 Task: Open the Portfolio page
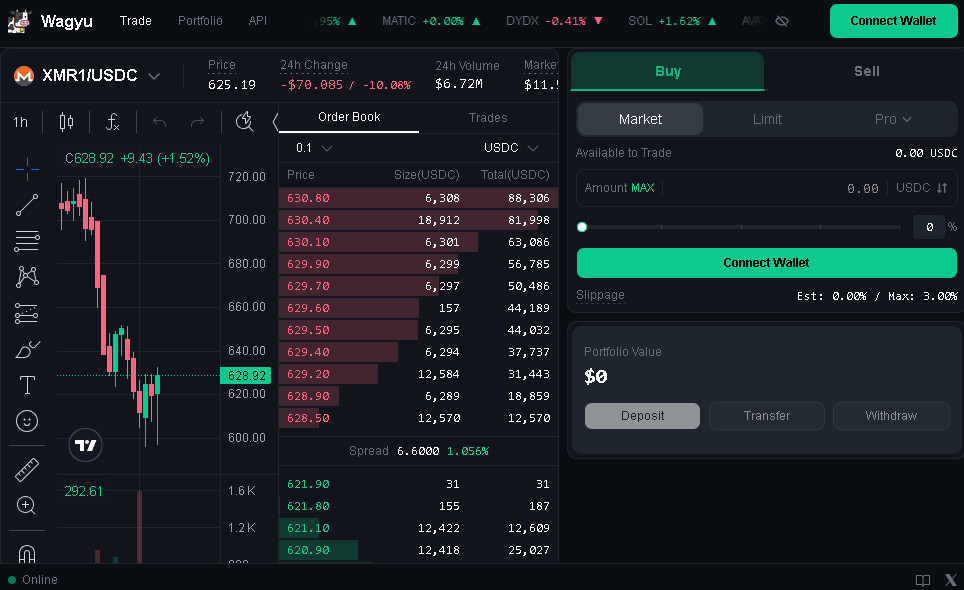click(200, 21)
